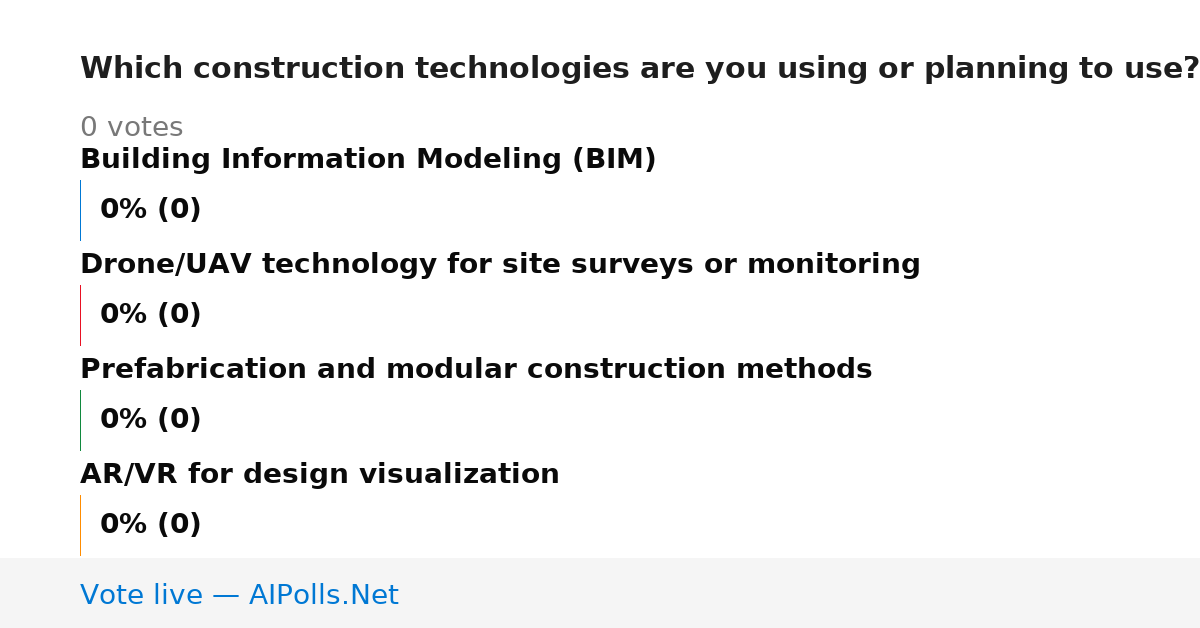Click the green Prefabrication result bar
The height and width of the screenshot is (628, 1200).
[x=80, y=420]
